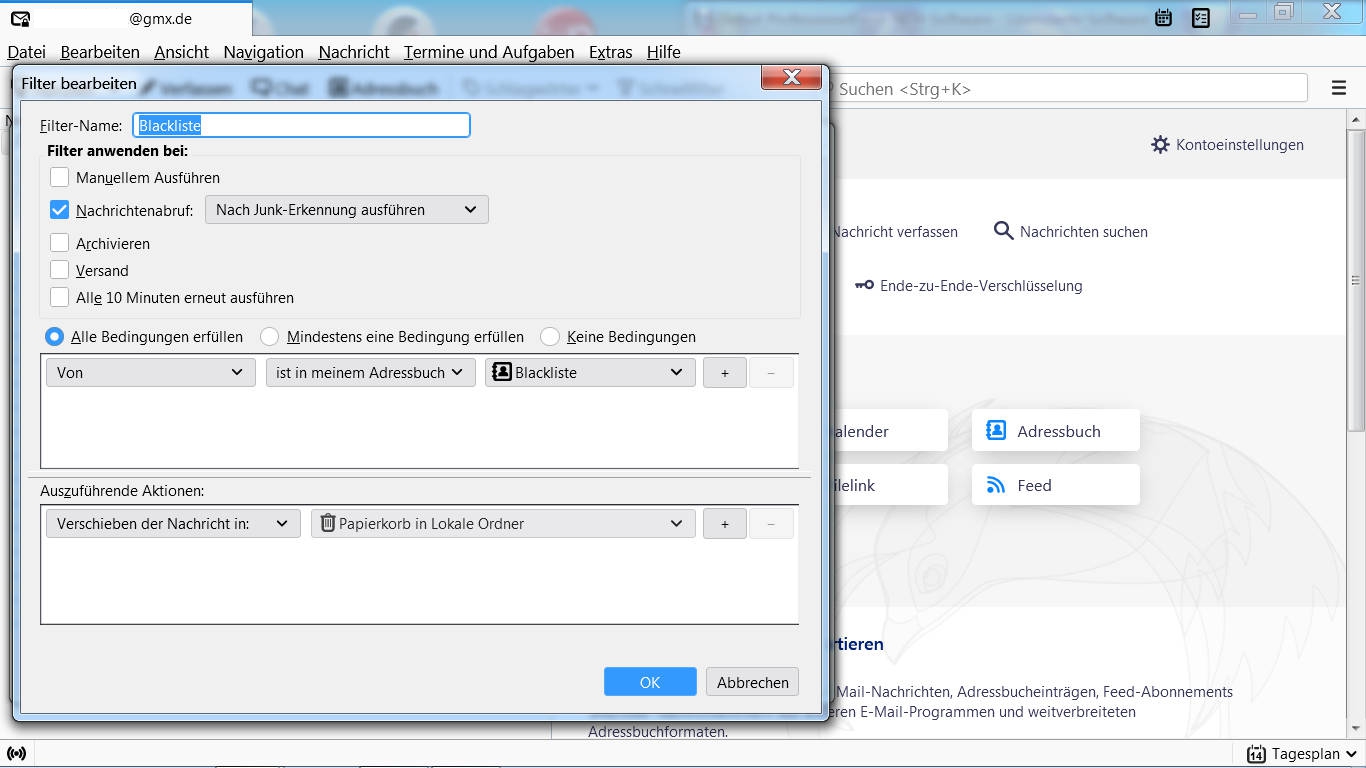The height and width of the screenshot is (768, 1366).
Task: Open the Feed card with RSS icon
Action: [x=1055, y=485]
